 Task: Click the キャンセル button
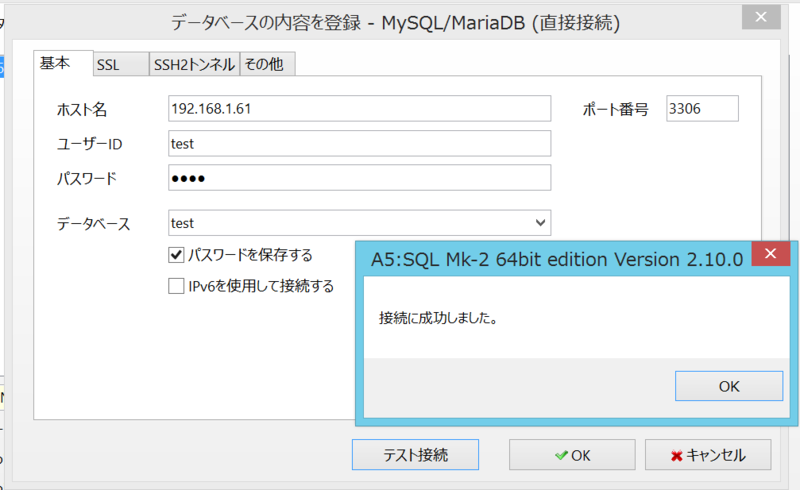708,455
